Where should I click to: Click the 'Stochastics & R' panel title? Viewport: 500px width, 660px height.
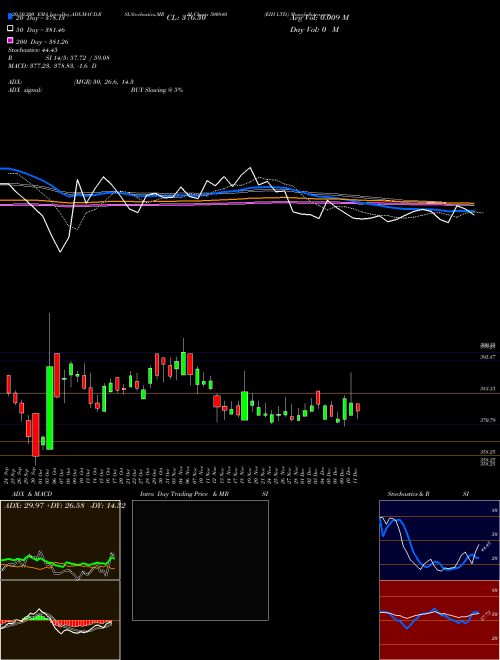tap(408, 494)
